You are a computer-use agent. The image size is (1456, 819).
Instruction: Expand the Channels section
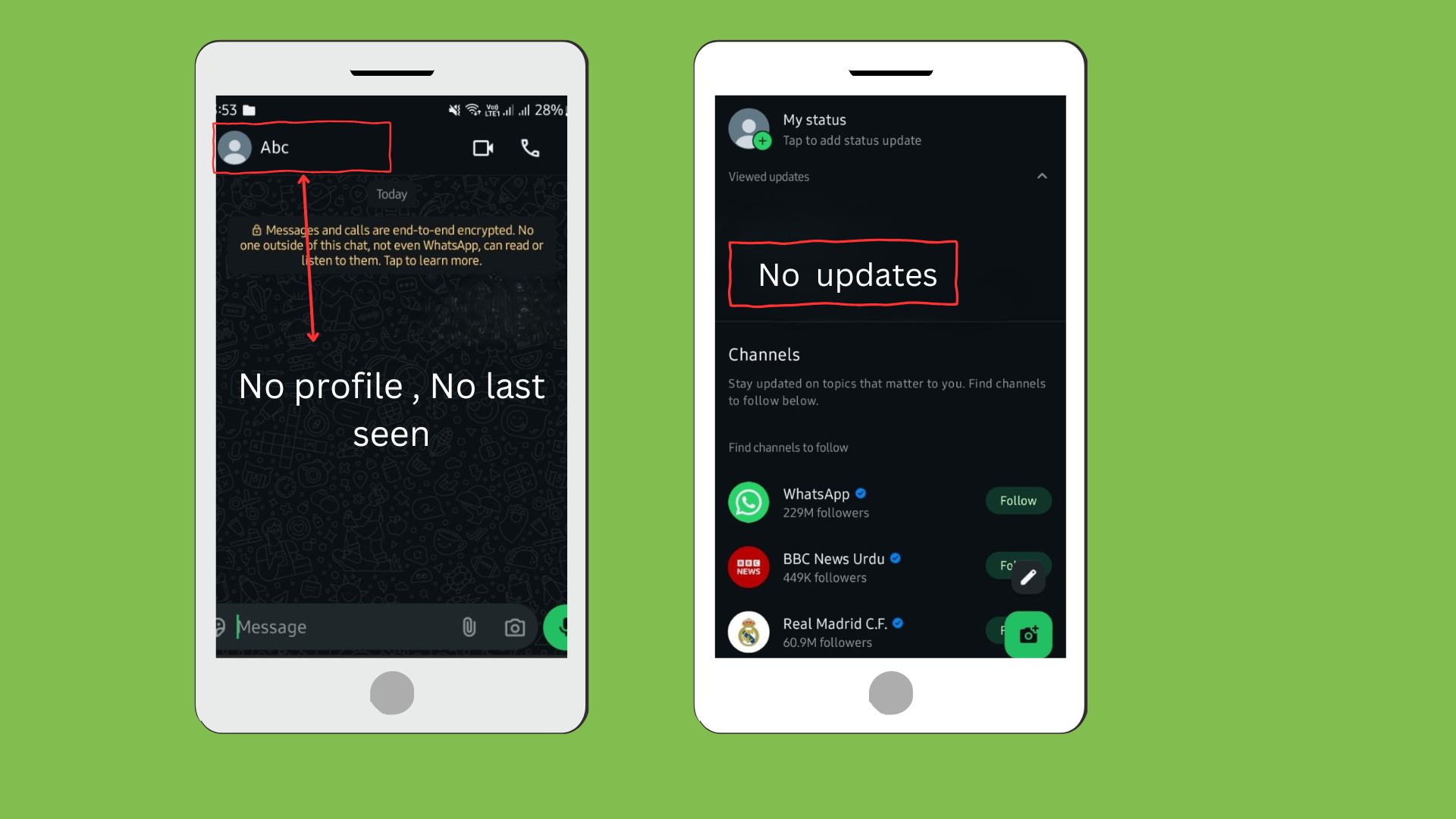point(764,354)
